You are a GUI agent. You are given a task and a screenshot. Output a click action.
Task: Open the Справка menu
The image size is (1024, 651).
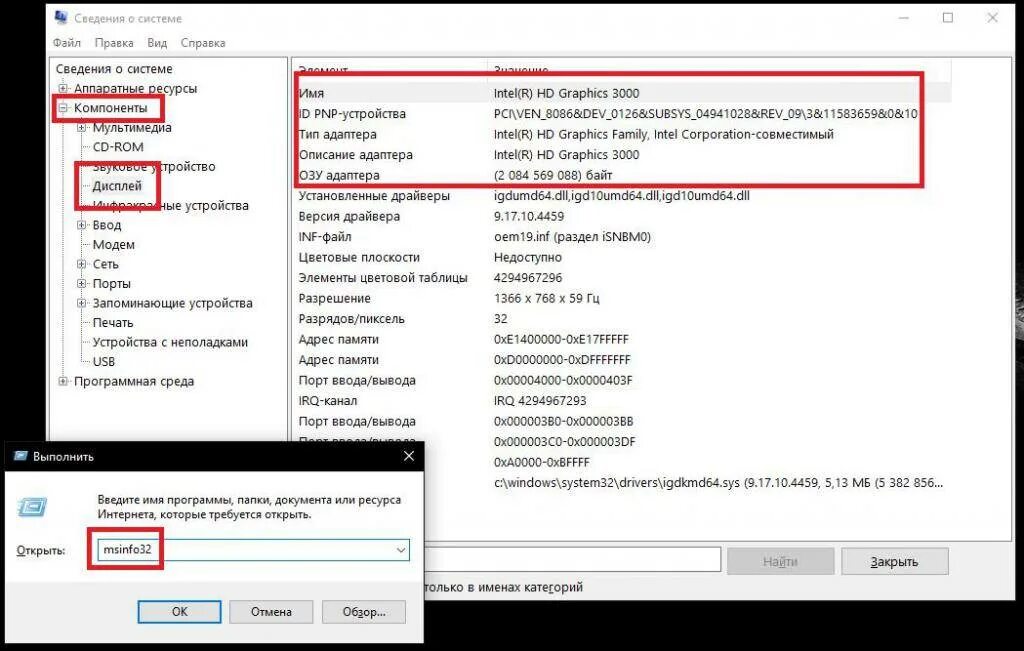203,42
